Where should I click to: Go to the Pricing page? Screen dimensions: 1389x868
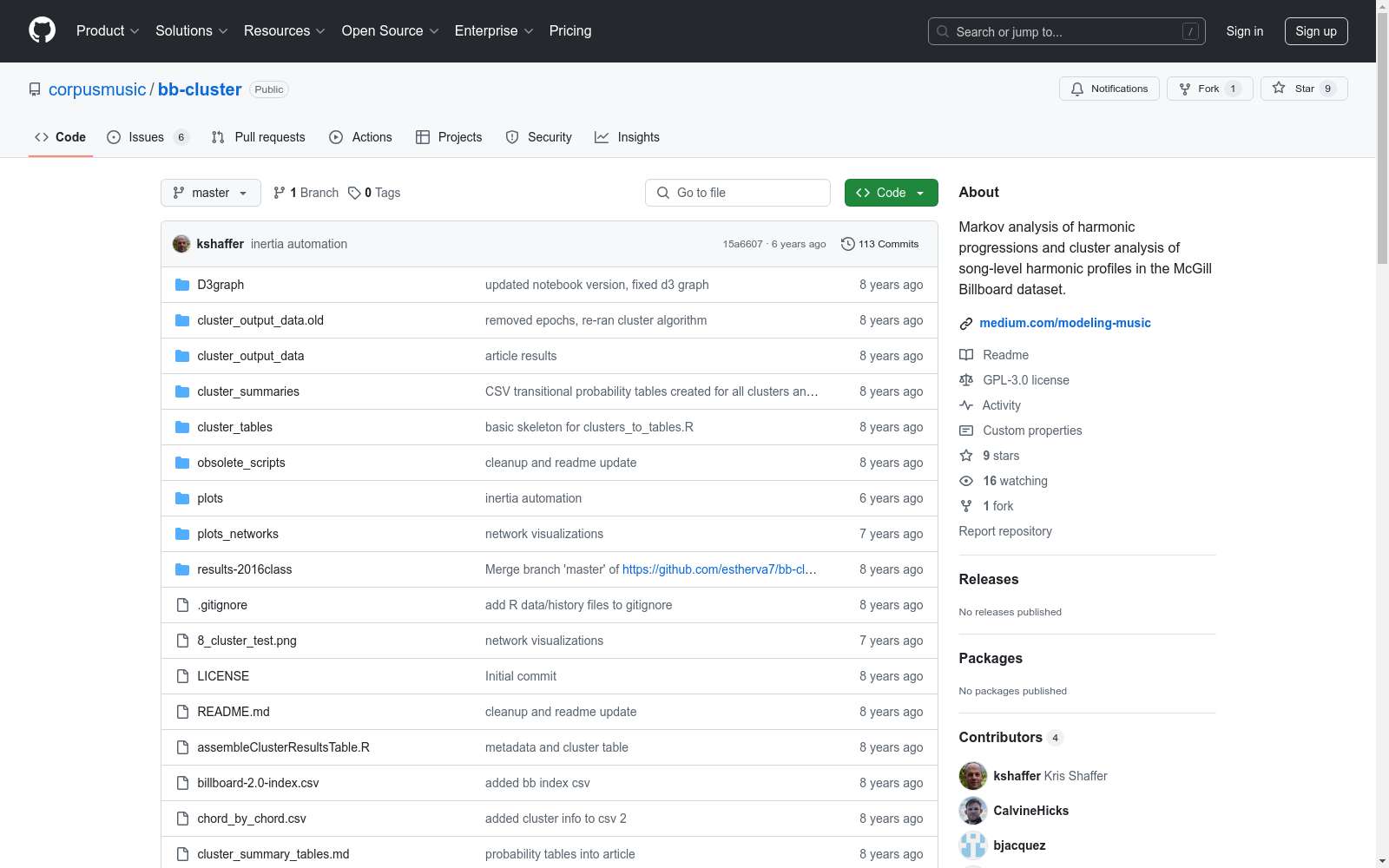[570, 30]
